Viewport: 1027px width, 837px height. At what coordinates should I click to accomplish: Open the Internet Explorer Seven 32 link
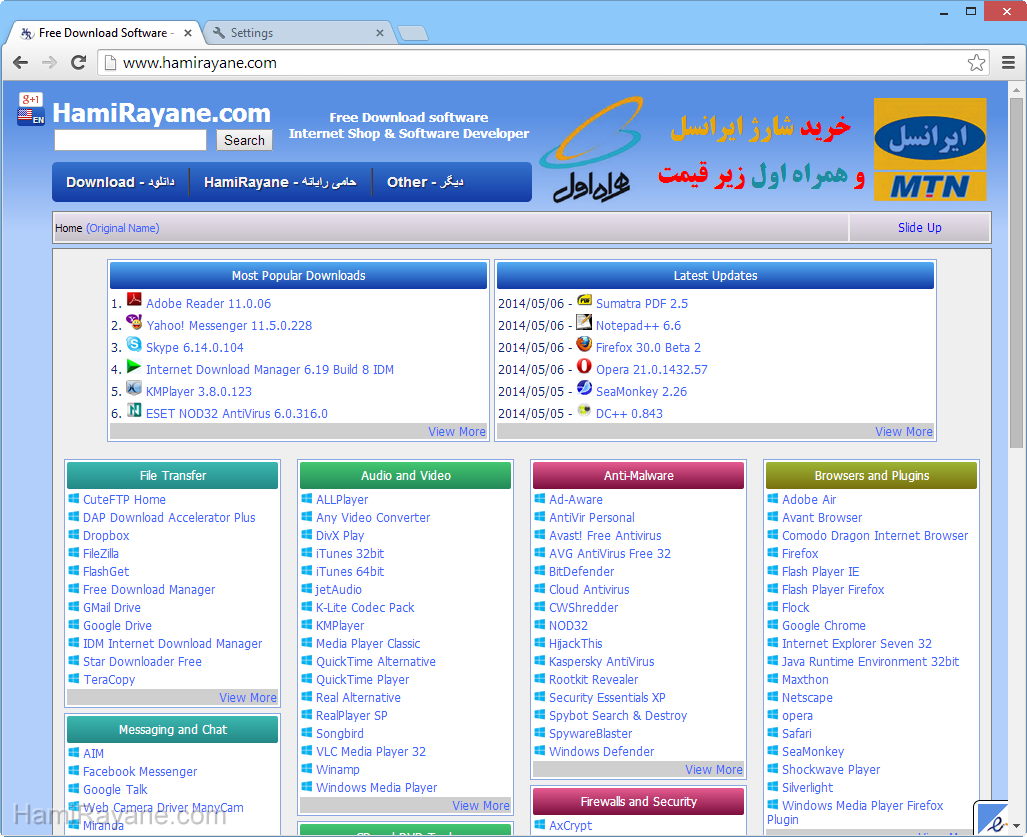[x=857, y=644]
